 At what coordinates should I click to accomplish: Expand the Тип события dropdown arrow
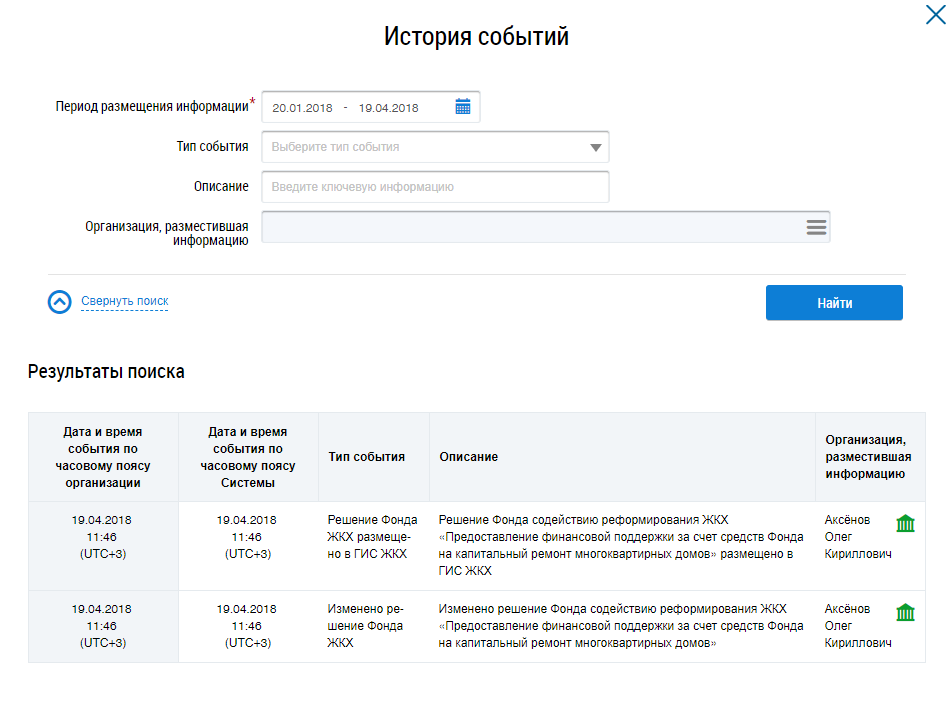click(x=595, y=147)
